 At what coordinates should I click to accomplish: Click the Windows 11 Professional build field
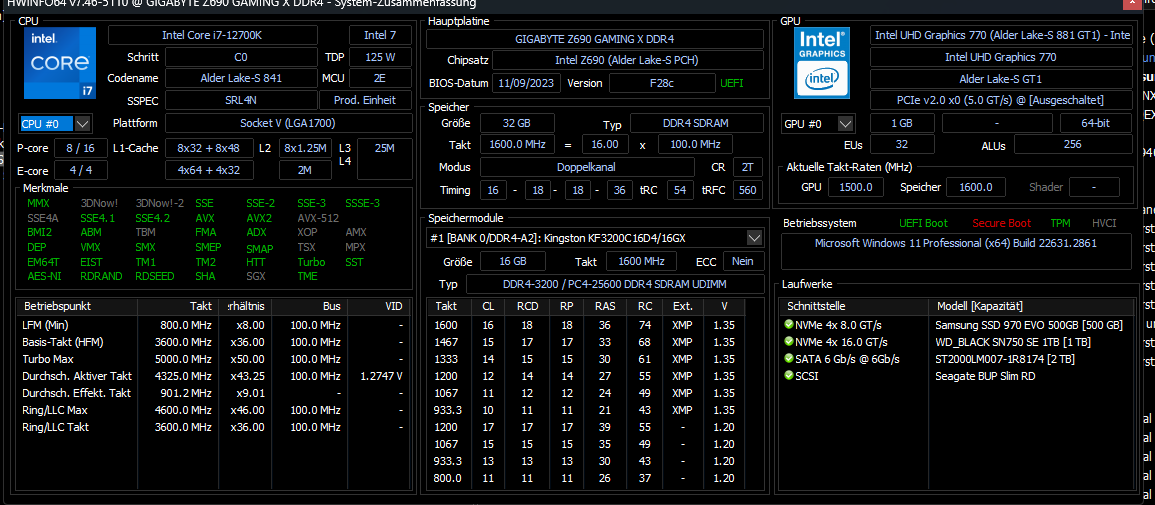pyautogui.click(x=956, y=250)
